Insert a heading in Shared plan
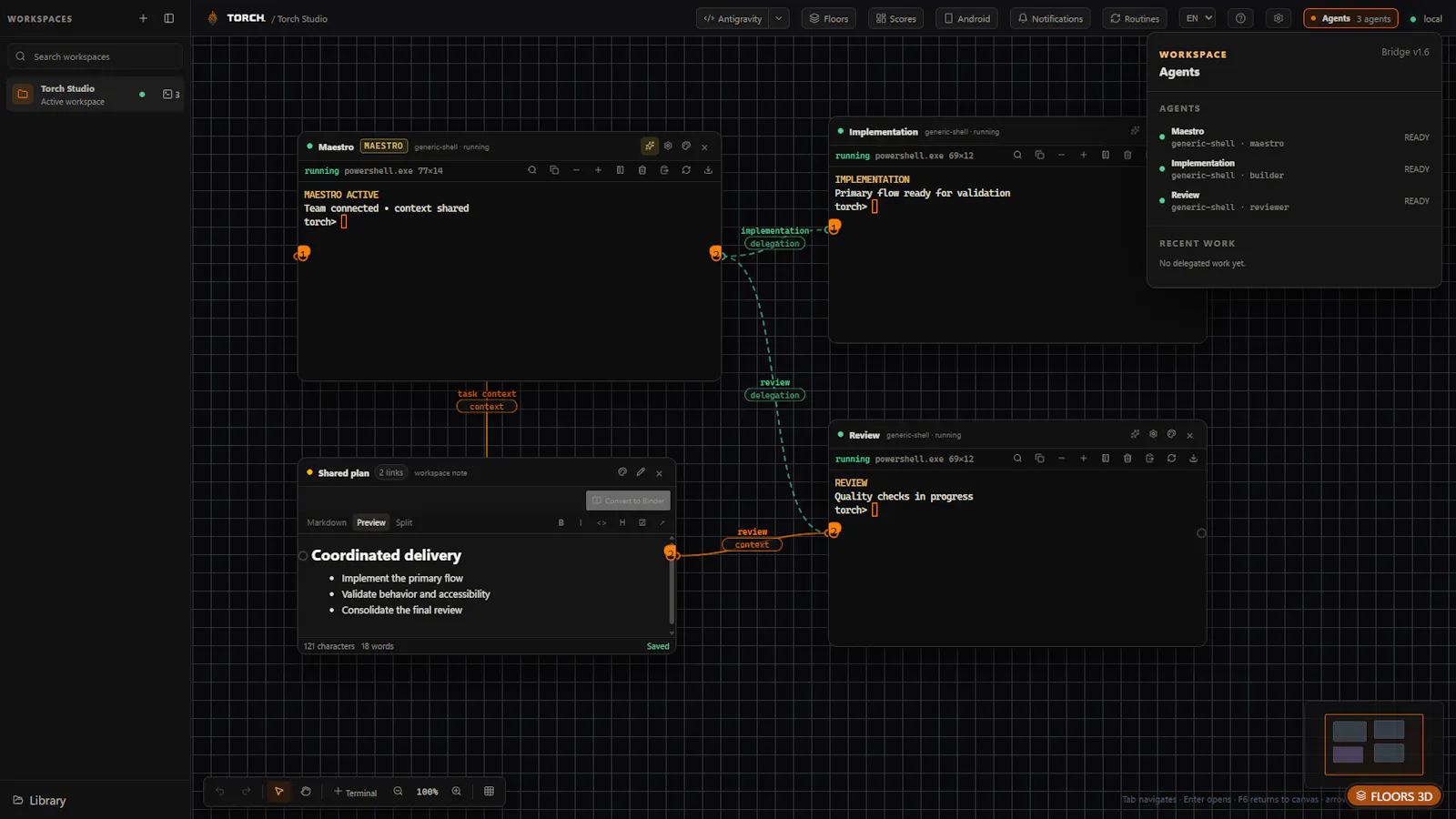Screen dimensions: 1456x819 click(x=622, y=522)
